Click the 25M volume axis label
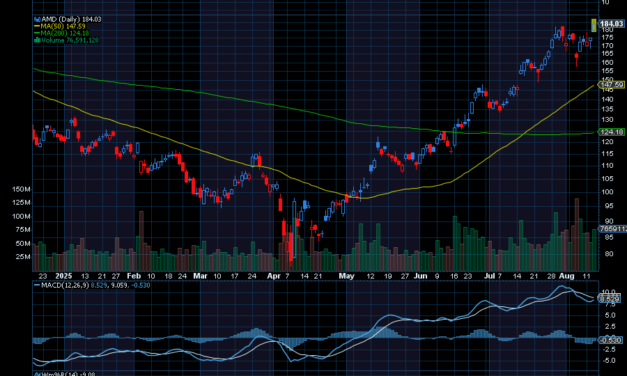Viewport: 627px width, 376px height. tap(23, 257)
